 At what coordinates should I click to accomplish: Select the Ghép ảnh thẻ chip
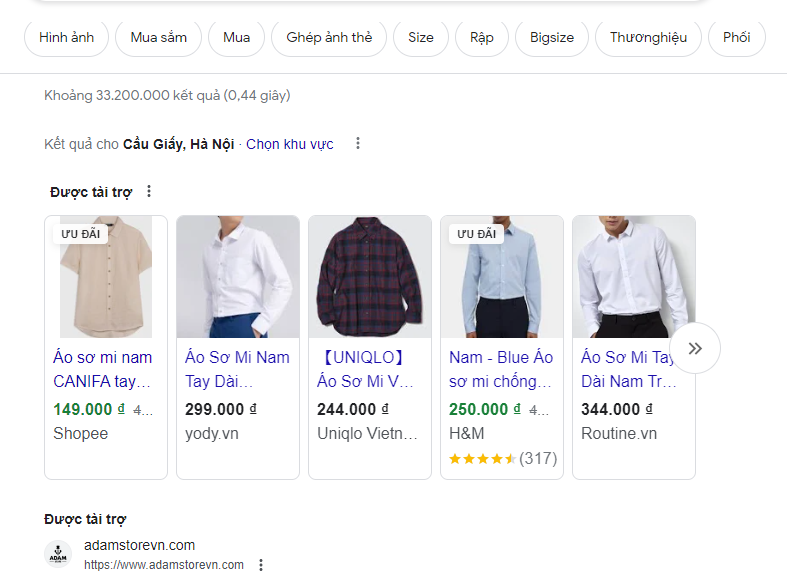(x=329, y=38)
